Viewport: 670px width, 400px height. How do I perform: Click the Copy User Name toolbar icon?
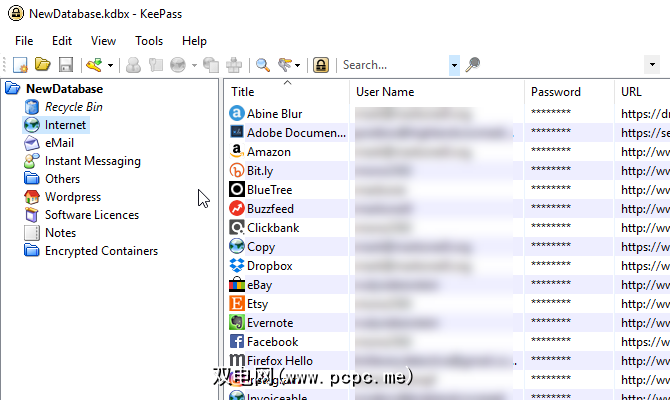133,65
